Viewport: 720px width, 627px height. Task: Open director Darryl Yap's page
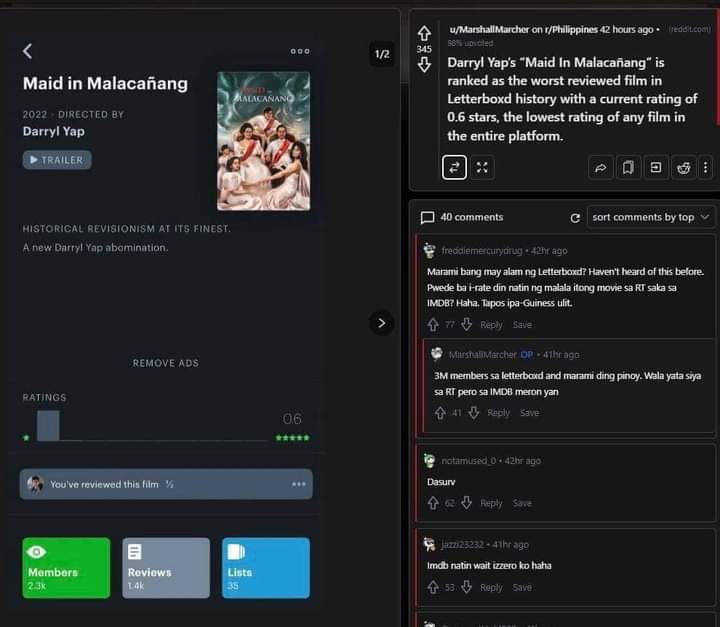(x=54, y=131)
